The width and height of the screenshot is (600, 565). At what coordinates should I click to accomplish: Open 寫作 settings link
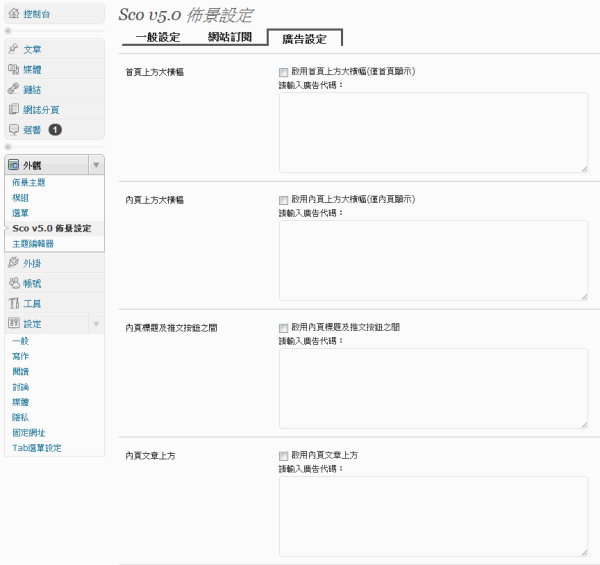coord(20,356)
